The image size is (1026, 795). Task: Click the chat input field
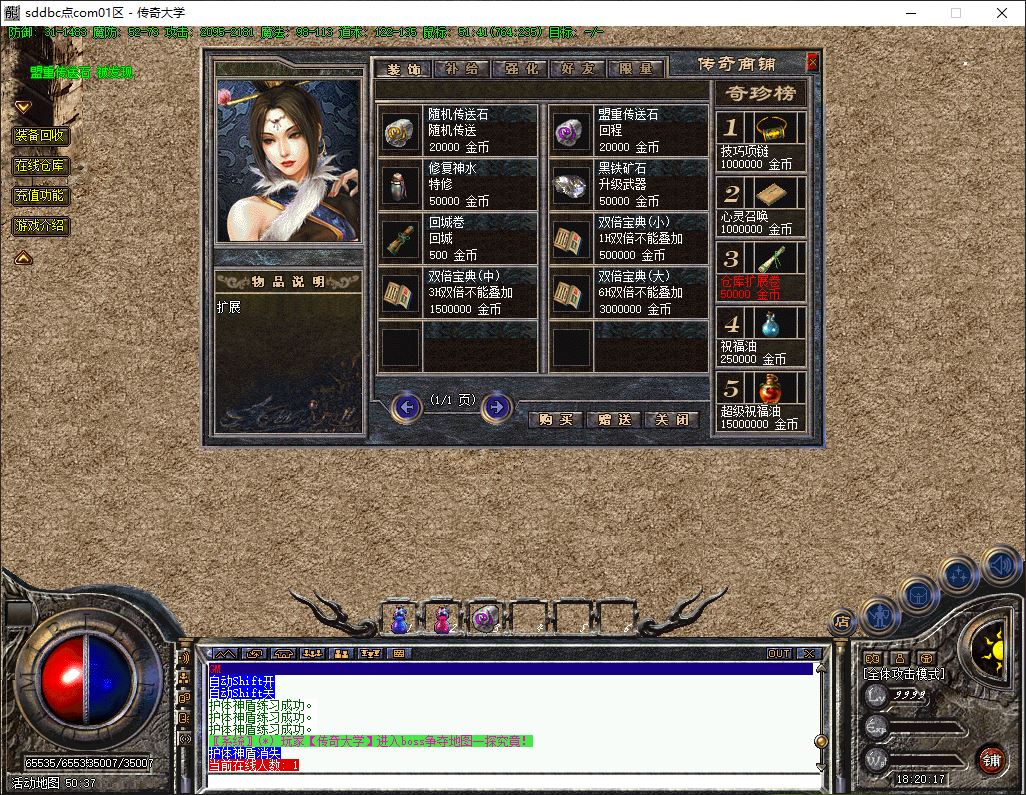point(514,782)
